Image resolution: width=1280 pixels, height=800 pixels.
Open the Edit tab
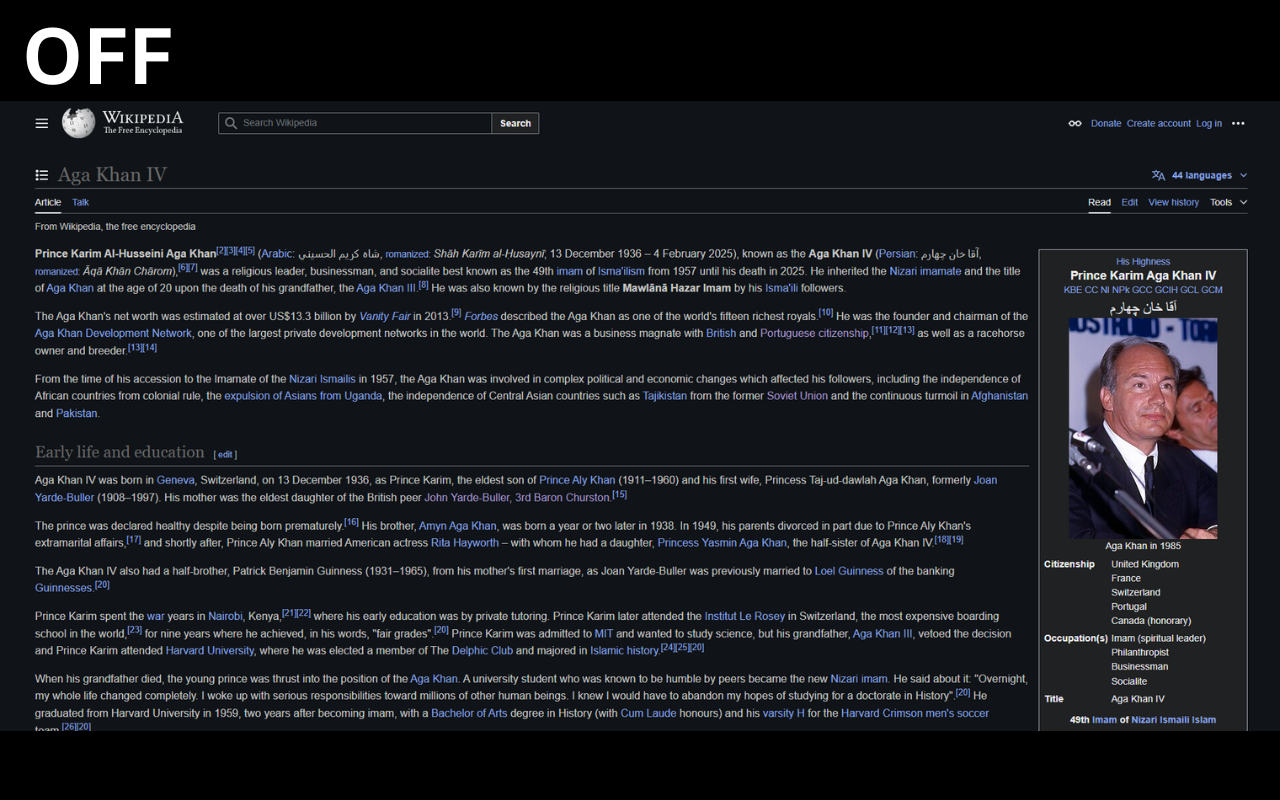(1129, 202)
